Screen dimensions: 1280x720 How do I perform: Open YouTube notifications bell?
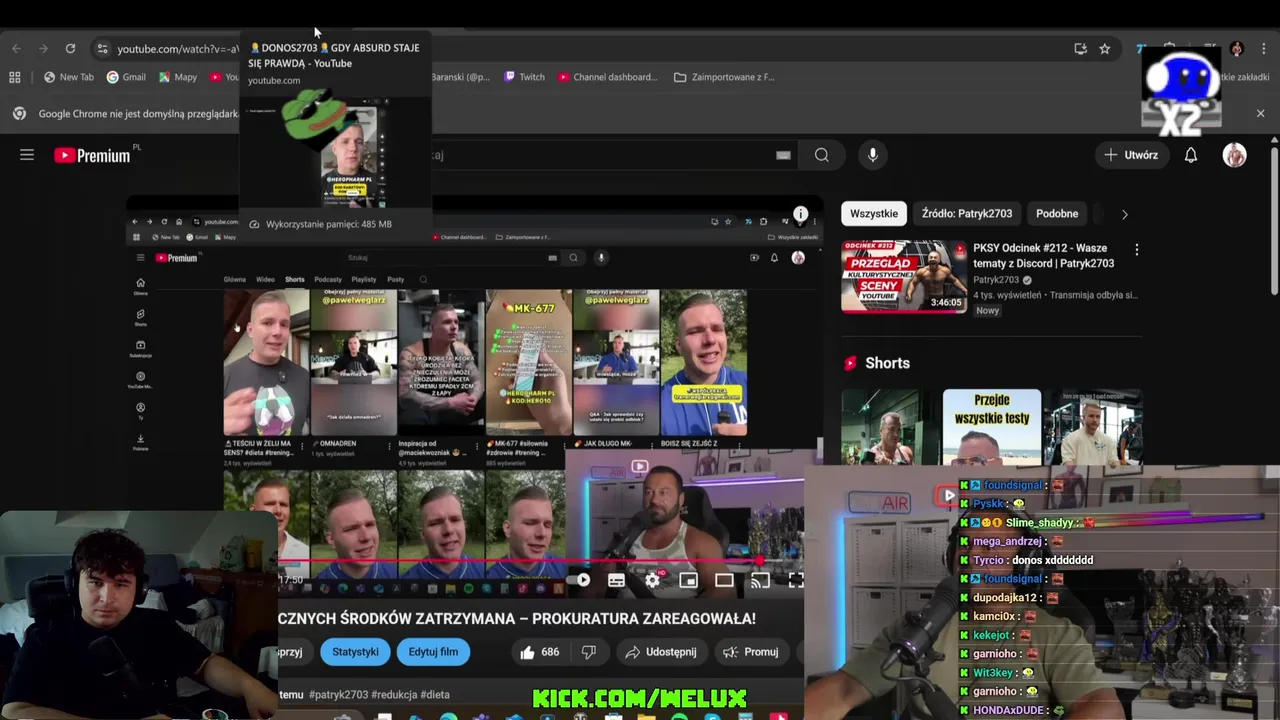(x=1191, y=155)
